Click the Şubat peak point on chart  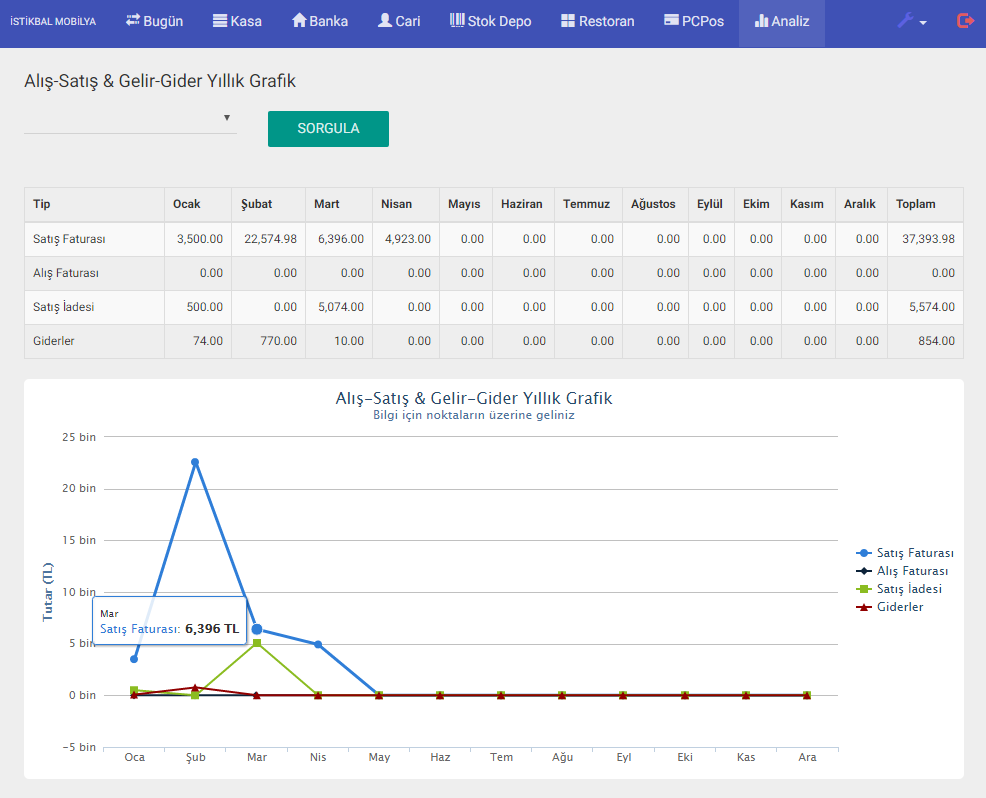(195, 462)
